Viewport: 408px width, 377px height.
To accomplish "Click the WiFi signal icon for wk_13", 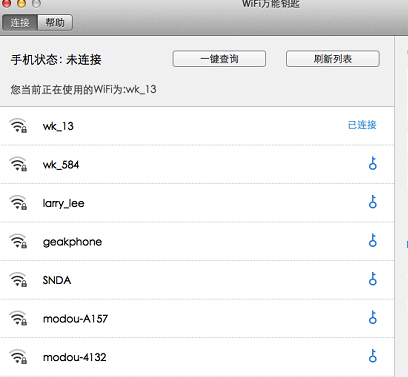I will 18,126.
